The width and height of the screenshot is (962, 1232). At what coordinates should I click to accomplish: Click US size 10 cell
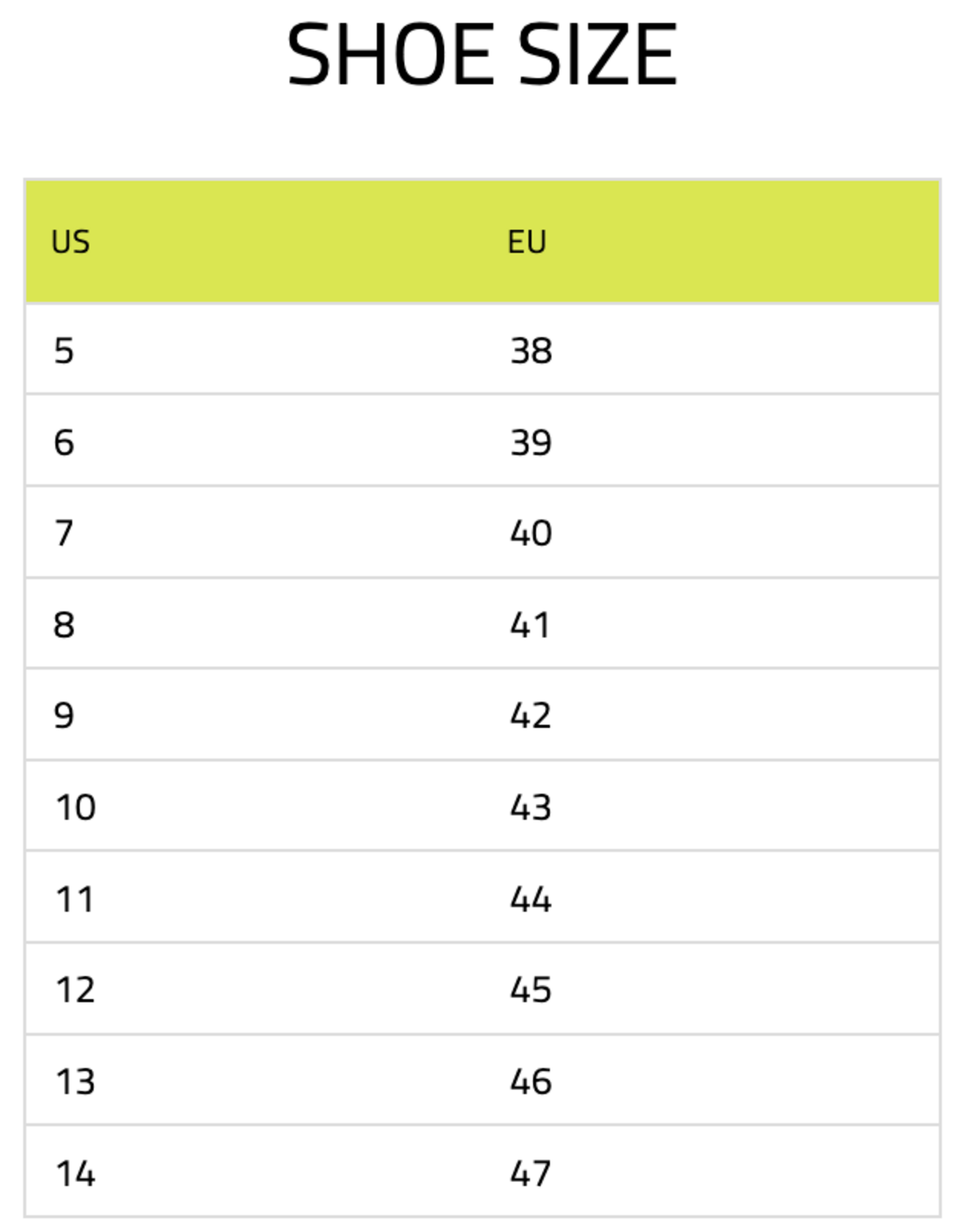[76, 807]
